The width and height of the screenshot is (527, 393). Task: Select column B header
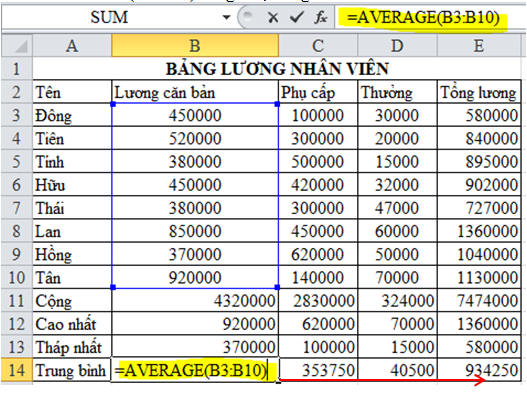[195, 45]
